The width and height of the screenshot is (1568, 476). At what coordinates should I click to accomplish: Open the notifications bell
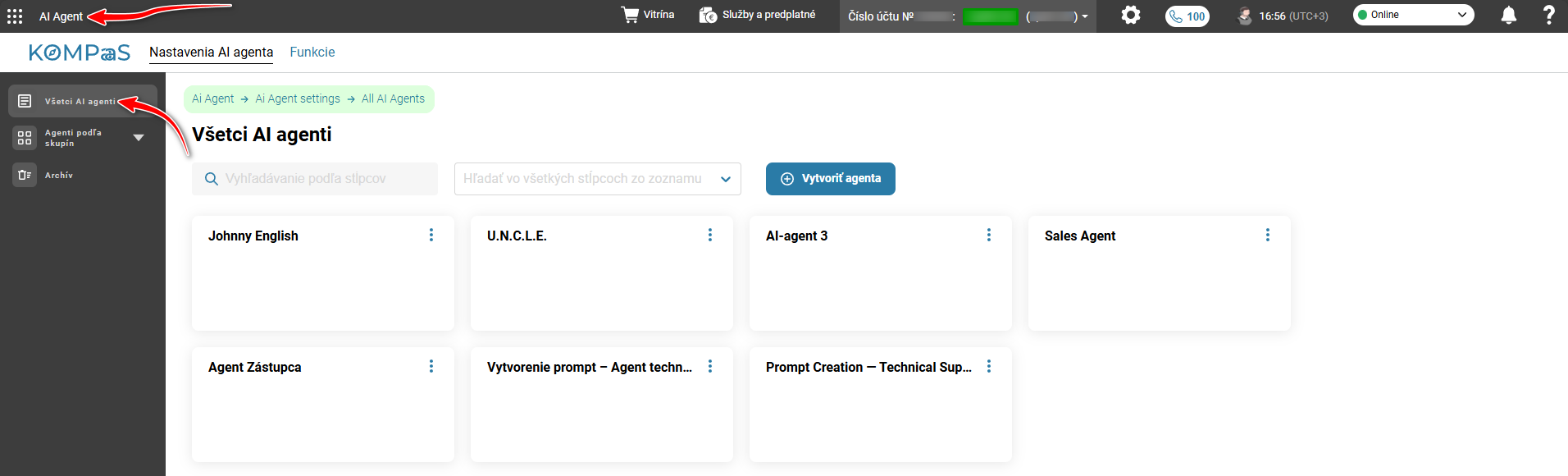point(1508,16)
